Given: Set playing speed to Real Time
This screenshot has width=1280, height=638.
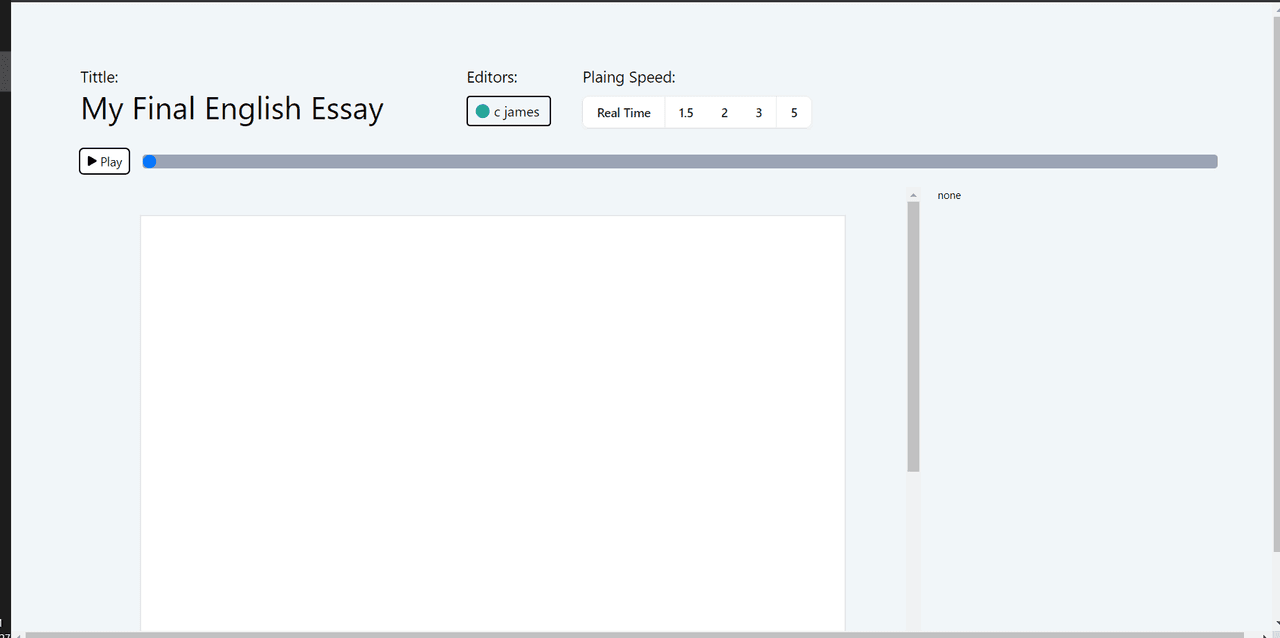Looking at the screenshot, I should pyautogui.click(x=623, y=113).
